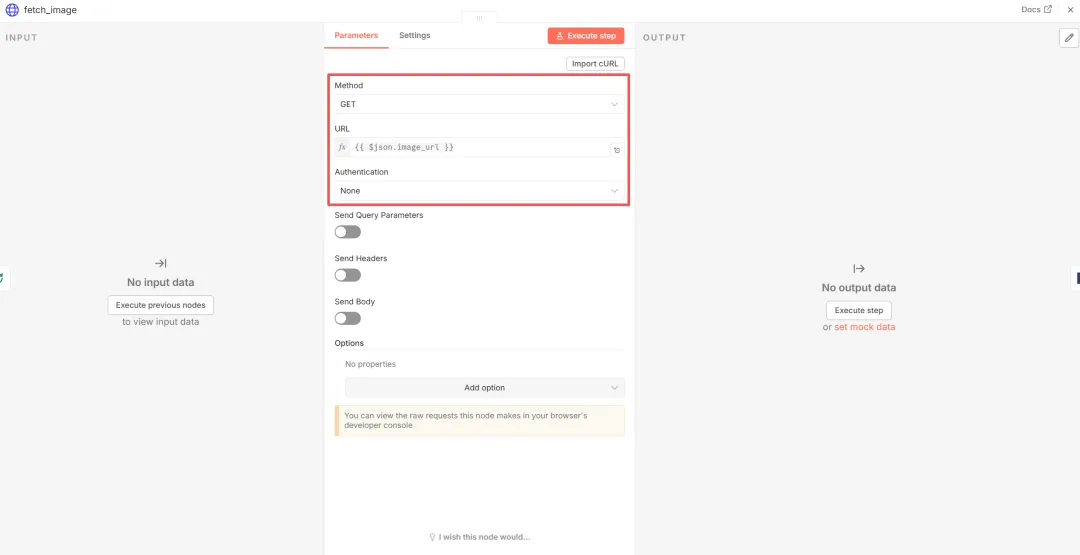Click Execute previous nodes button
Image resolution: width=1080 pixels, height=555 pixels.
160,305
